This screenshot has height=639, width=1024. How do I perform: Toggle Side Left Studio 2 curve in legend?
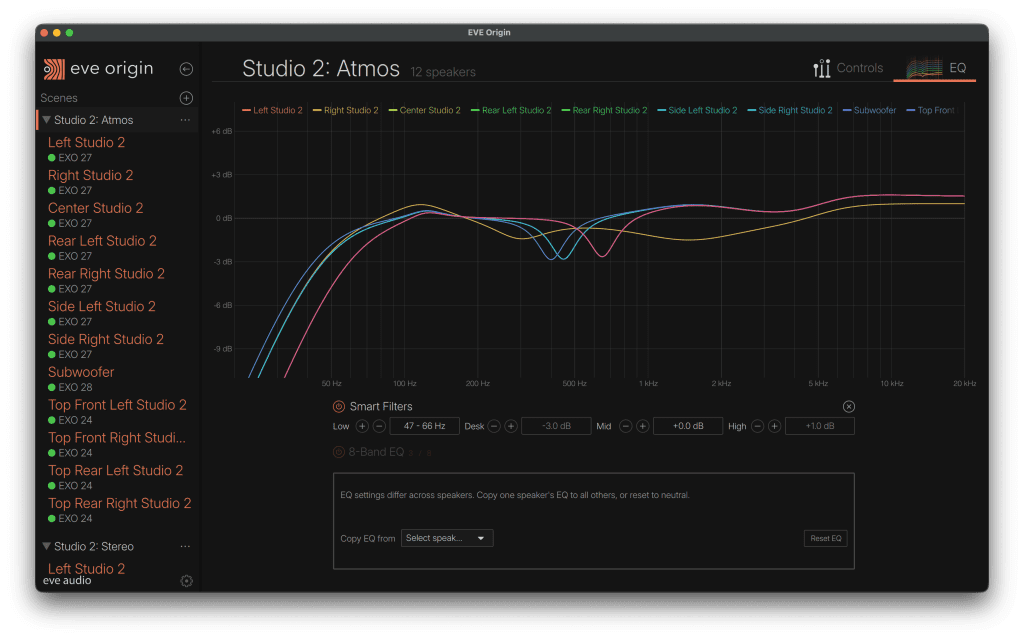(x=697, y=110)
